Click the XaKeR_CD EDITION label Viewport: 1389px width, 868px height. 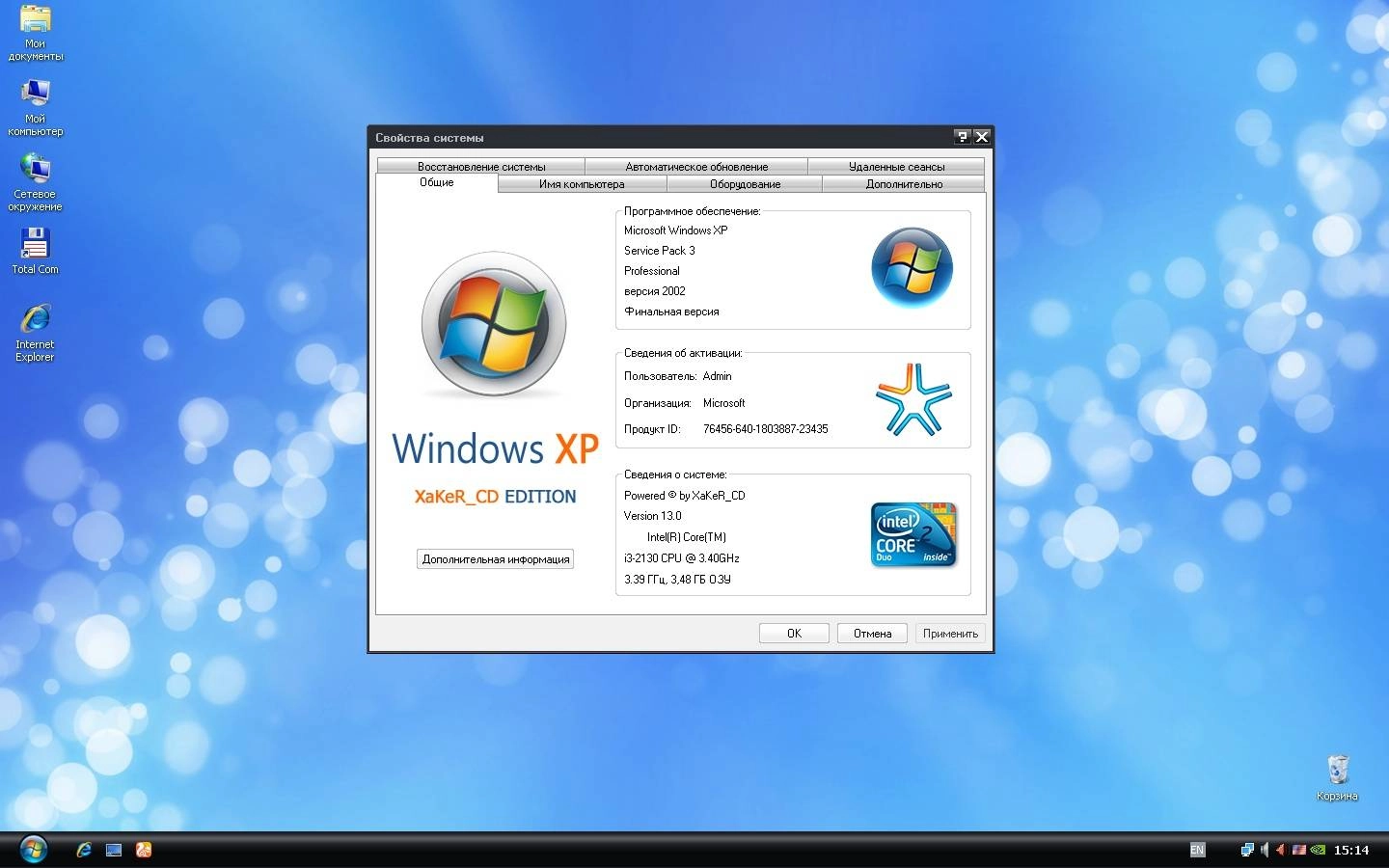(x=495, y=497)
